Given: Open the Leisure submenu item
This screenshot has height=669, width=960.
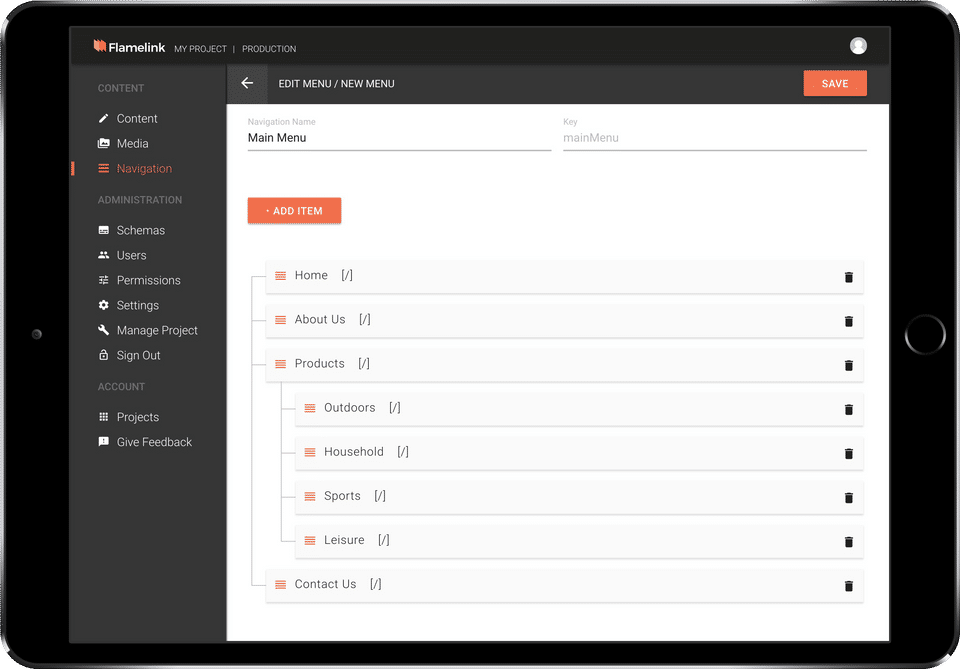Looking at the screenshot, I should click(x=579, y=541).
